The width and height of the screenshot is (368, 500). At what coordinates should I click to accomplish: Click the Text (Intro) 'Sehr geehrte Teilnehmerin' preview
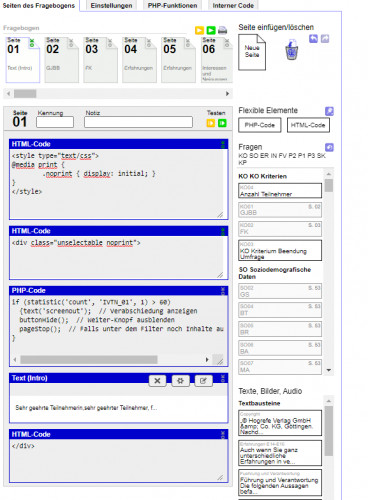click(86, 408)
